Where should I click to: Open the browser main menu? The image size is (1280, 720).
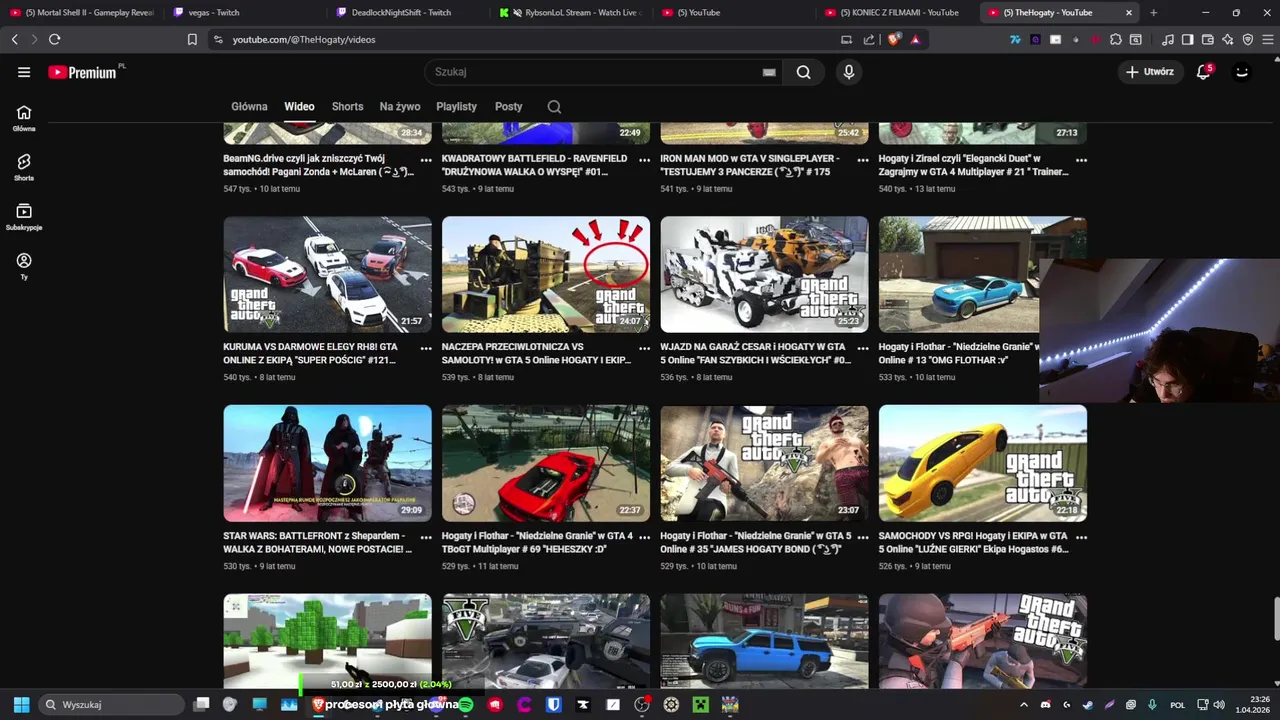coord(1267,39)
